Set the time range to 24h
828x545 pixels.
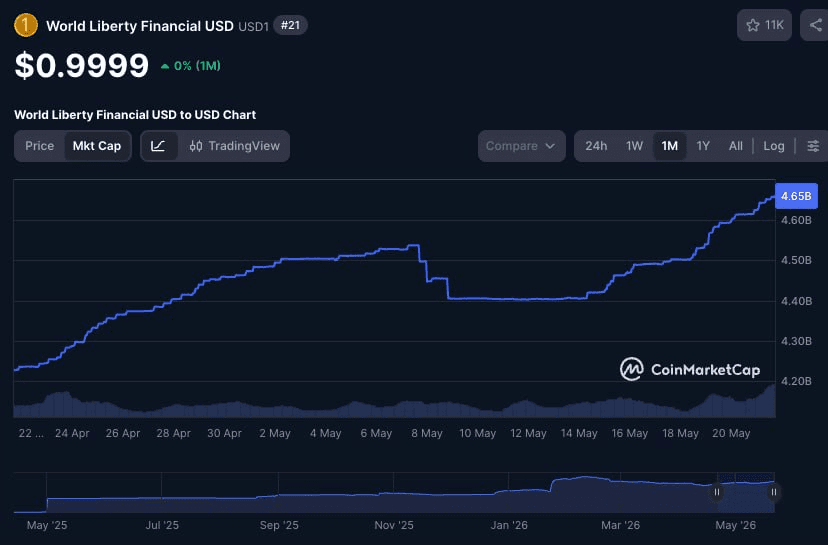pos(596,146)
